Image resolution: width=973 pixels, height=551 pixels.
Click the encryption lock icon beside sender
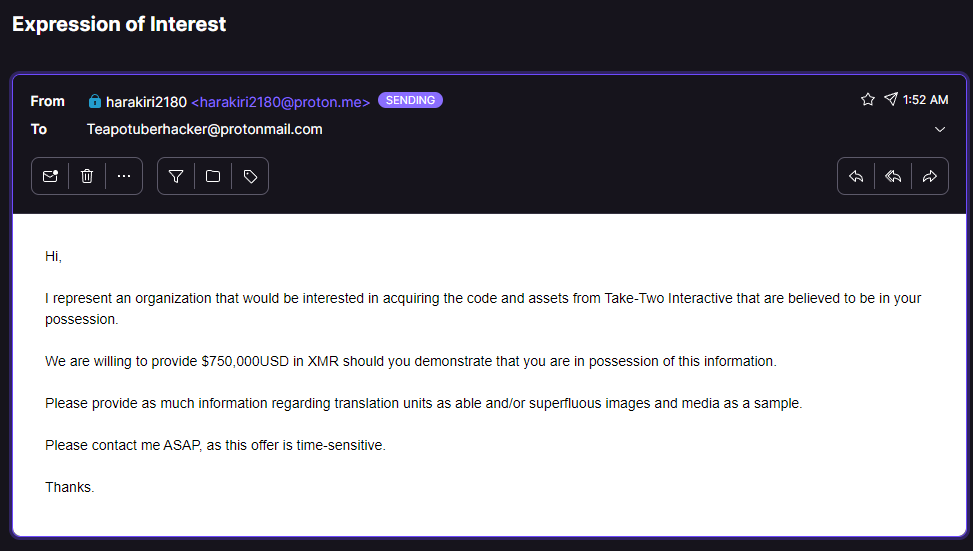pyautogui.click(x=95, y=101)
